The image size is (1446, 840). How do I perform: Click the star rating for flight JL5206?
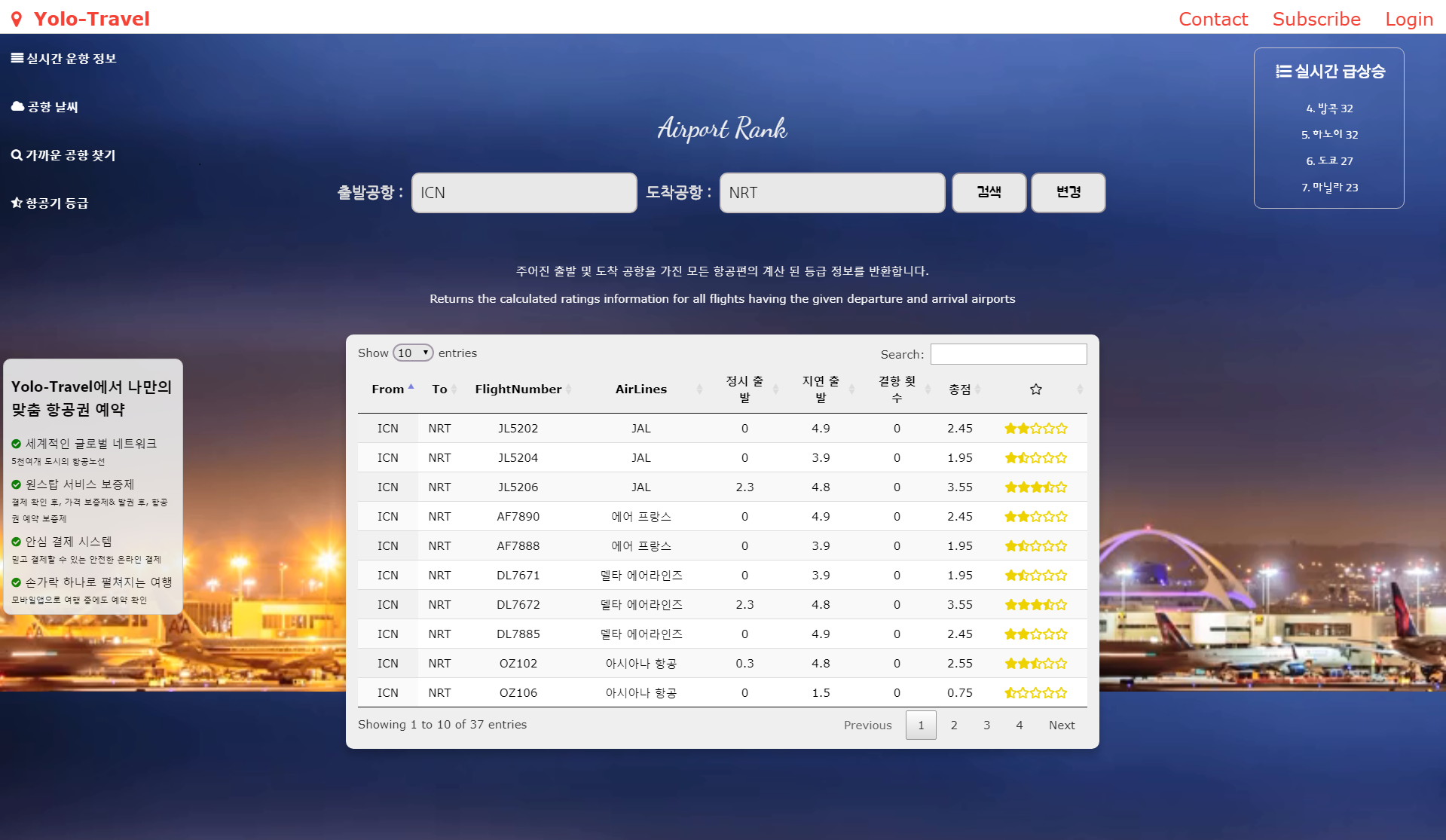pyautogui.click(x=1036, y=487)
